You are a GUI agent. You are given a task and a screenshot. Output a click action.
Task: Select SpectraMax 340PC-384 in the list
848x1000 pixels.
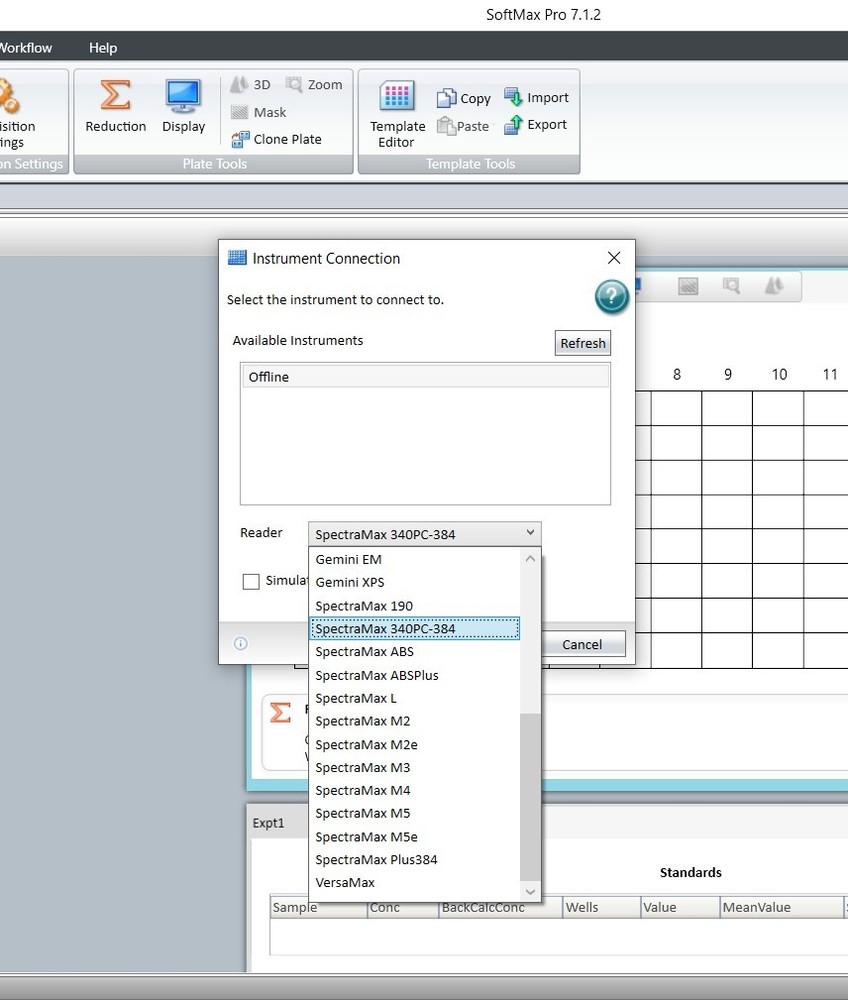[414, 629]
